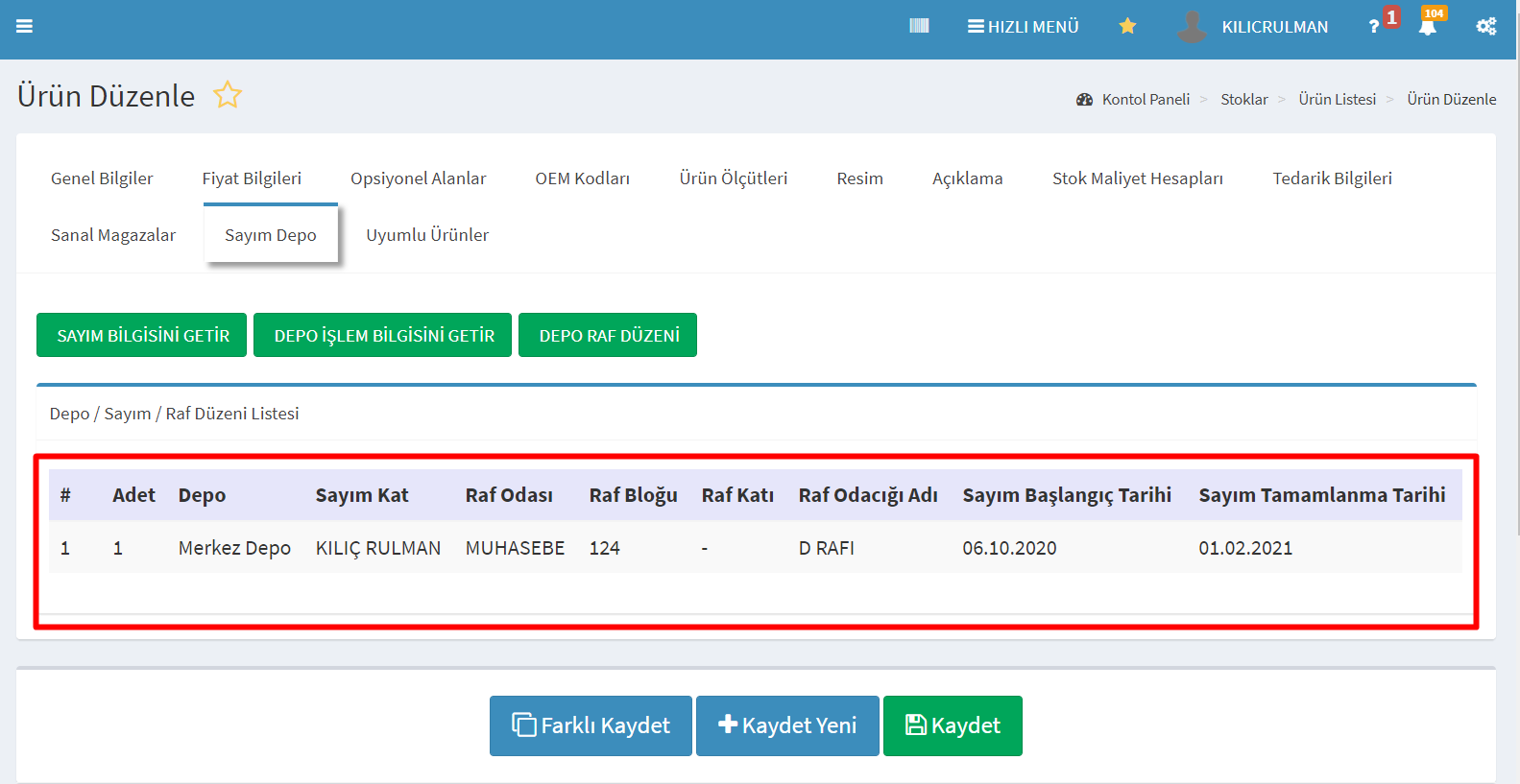This screenshot has width=1520, height=784.
Task: Open the hamburger sidebar menu
Action: click(25, 27)
